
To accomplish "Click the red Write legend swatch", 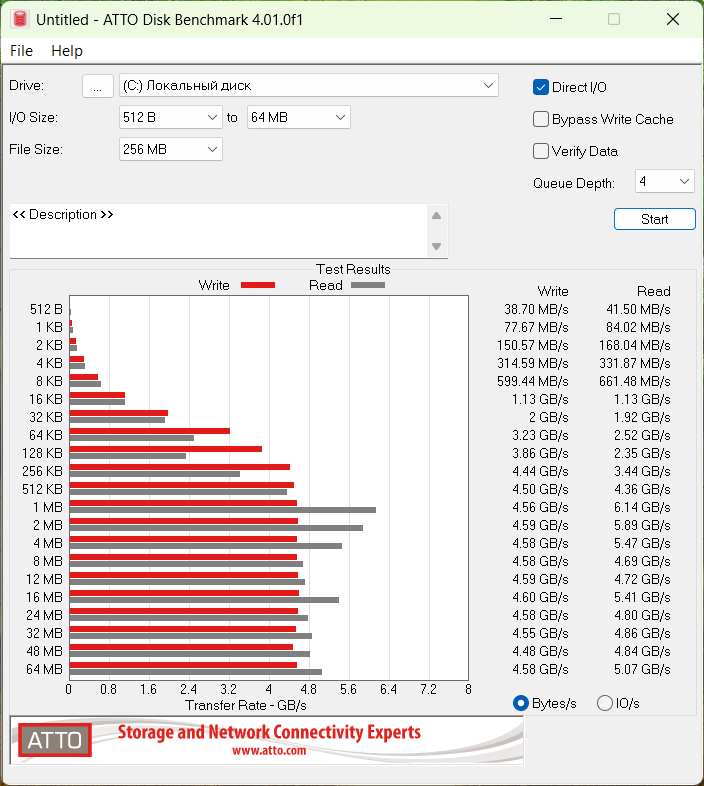I will pyautogui.click(x=258, y=285).
